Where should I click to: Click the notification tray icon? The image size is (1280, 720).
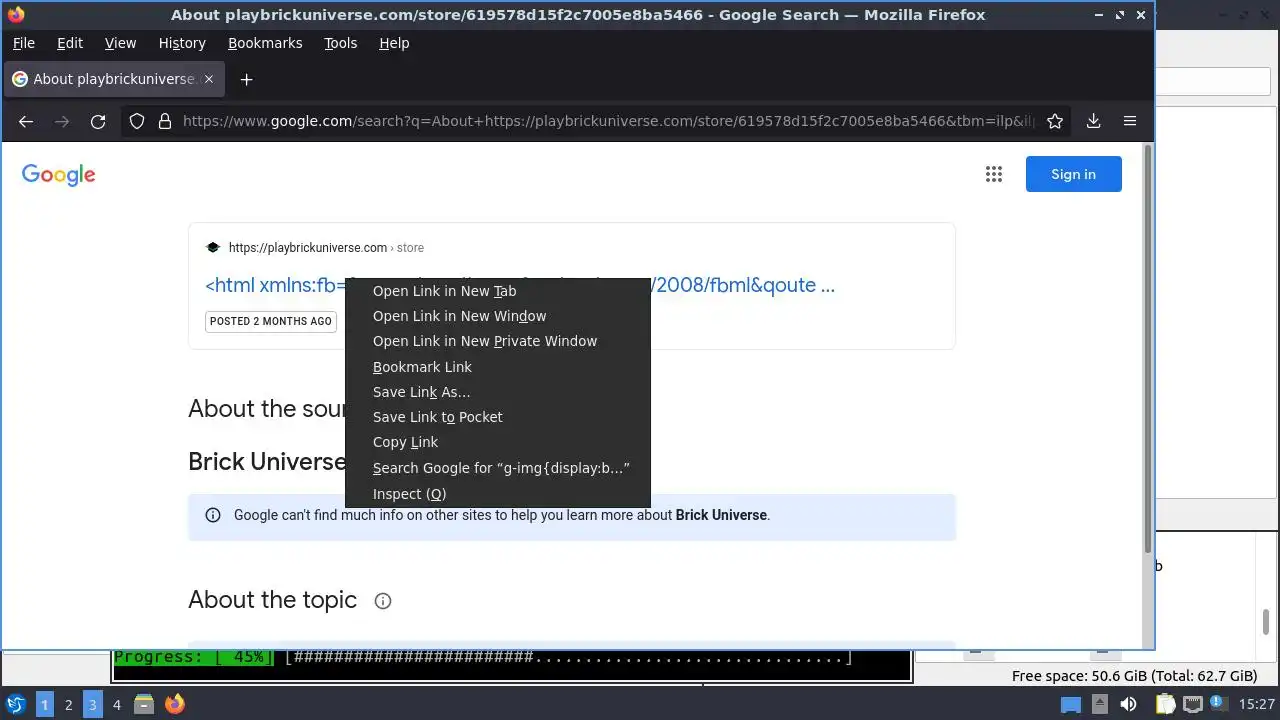tap(1220, 705)
